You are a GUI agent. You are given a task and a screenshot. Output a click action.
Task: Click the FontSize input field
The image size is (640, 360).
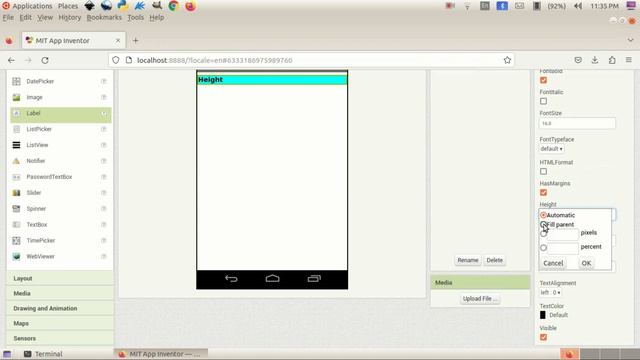(x=577, y=123)
